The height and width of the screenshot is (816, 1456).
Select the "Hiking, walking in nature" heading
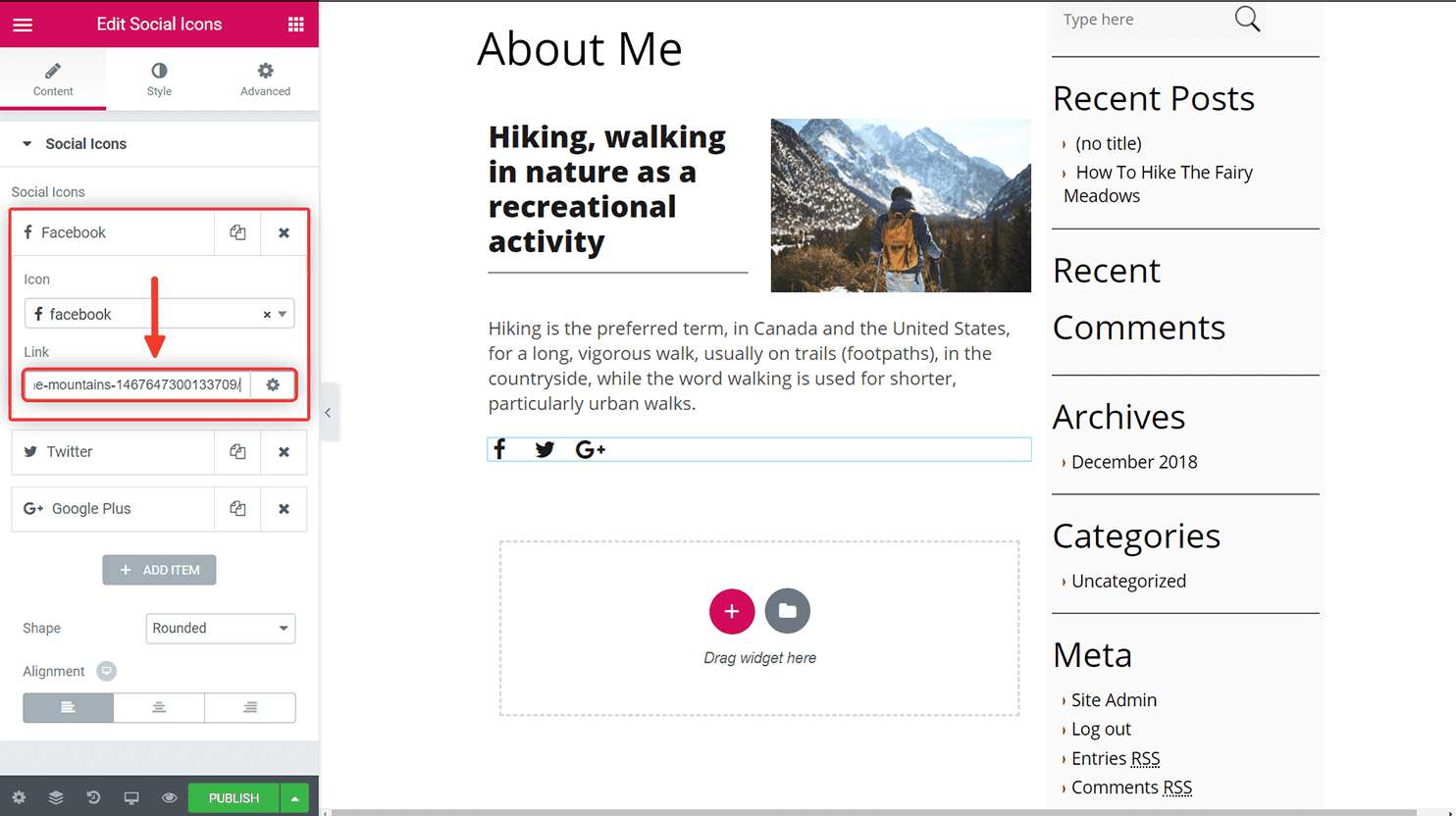coord(607,189)
